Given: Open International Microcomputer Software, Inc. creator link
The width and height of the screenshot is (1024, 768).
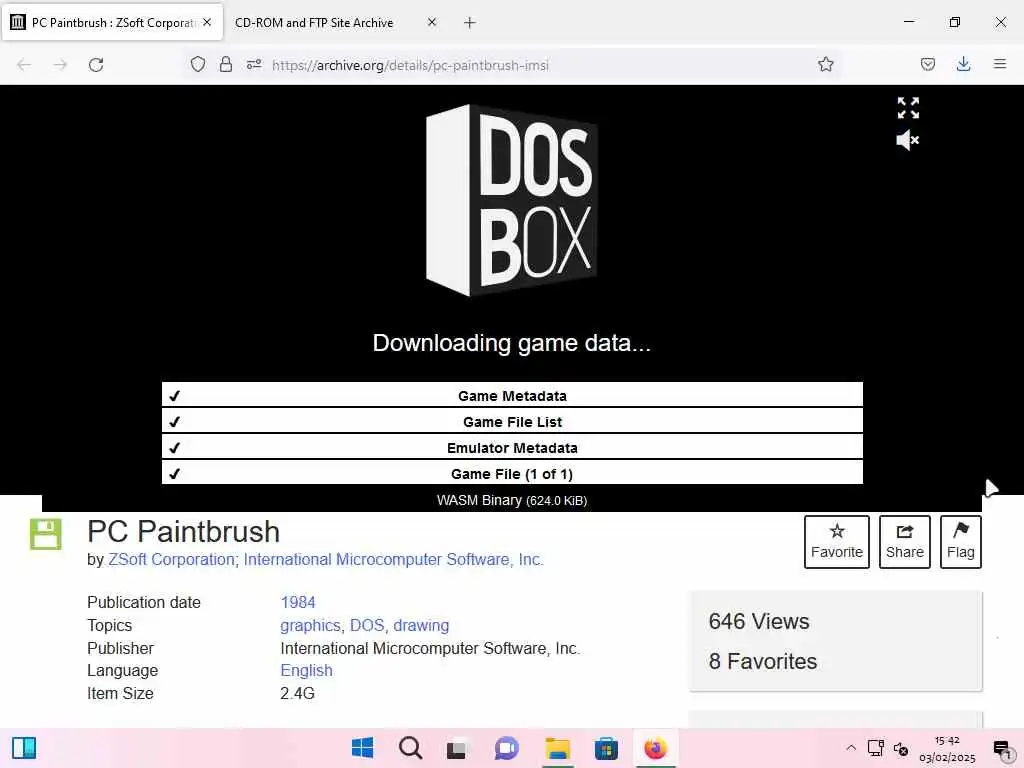Looking at the screenshot, I should [393, 560].
